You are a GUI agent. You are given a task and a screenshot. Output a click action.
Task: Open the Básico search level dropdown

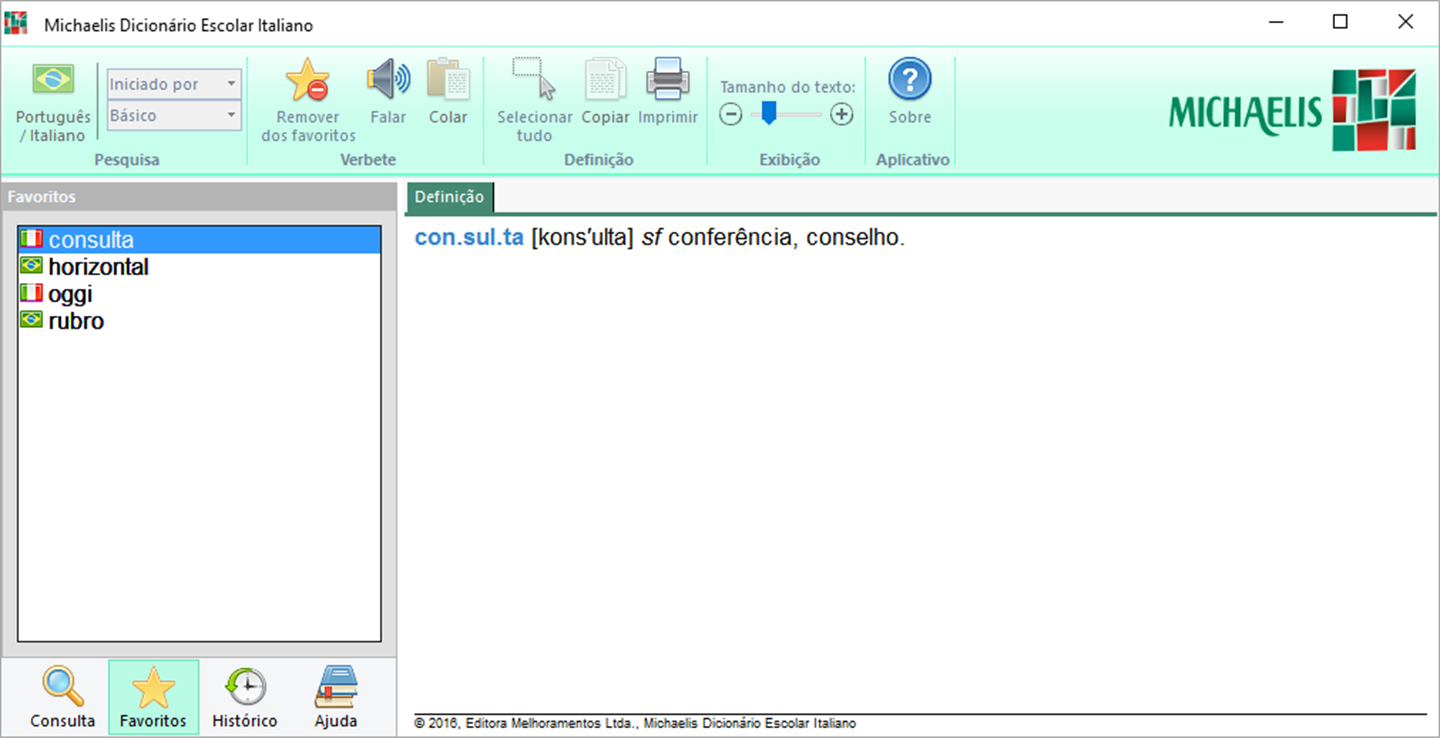(x=175, y=115)
